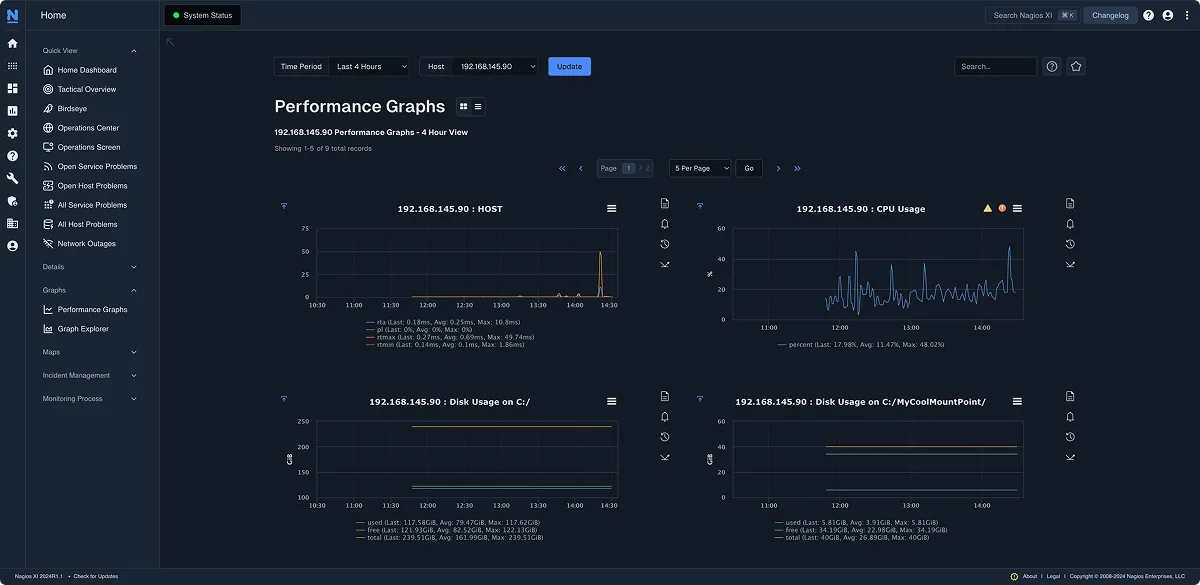Click the Nagios logo in the top left corner
1200x585 pixels.
13,14
